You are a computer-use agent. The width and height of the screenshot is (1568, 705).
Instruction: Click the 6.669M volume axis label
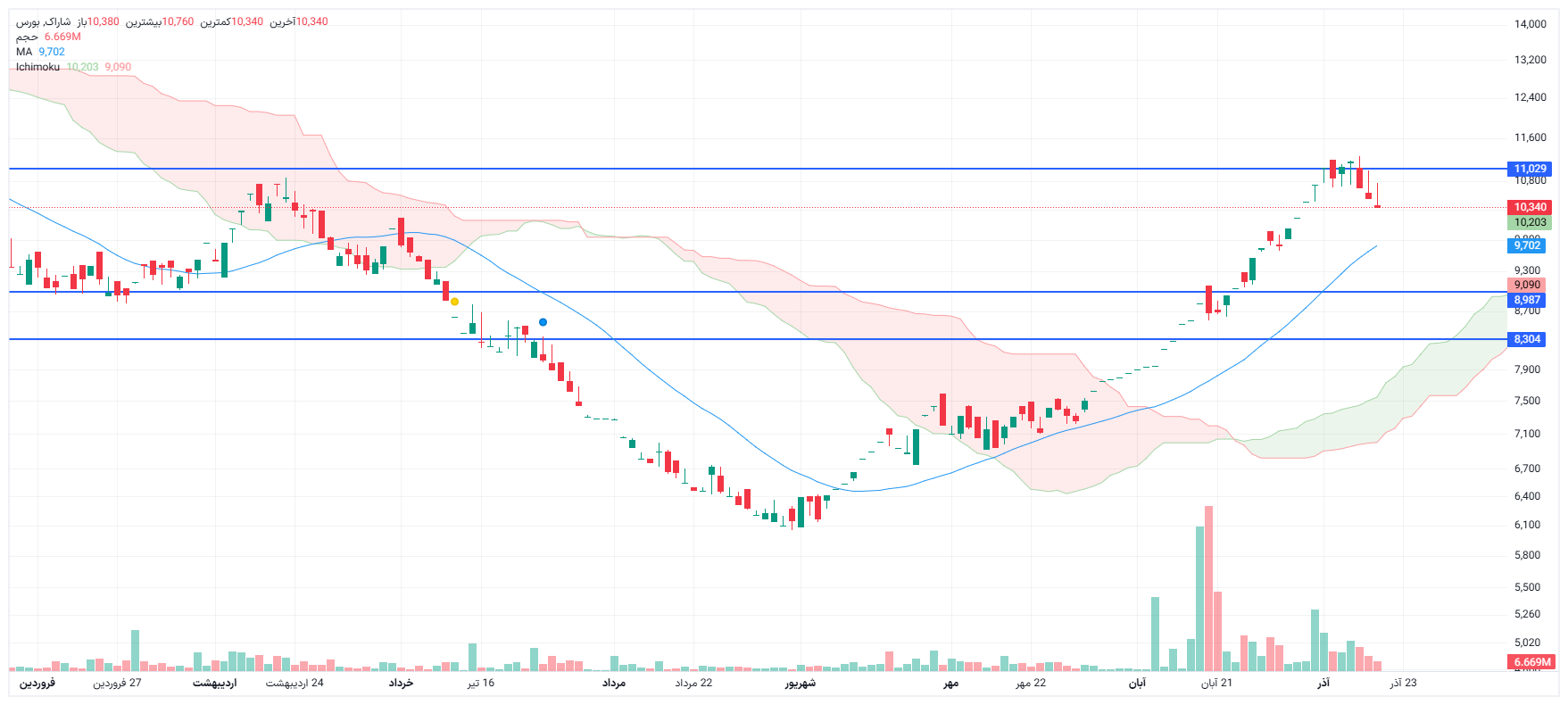(x=1531, y=662)
